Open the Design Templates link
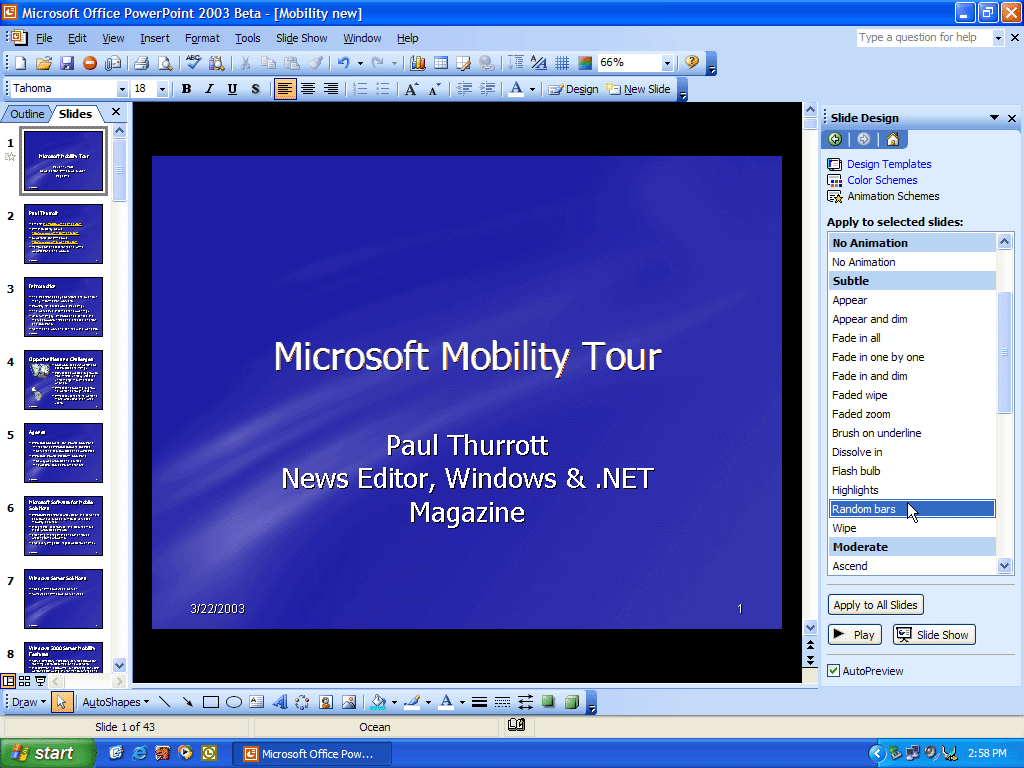The image size is (1024, 768). click(x=889, y=164)
